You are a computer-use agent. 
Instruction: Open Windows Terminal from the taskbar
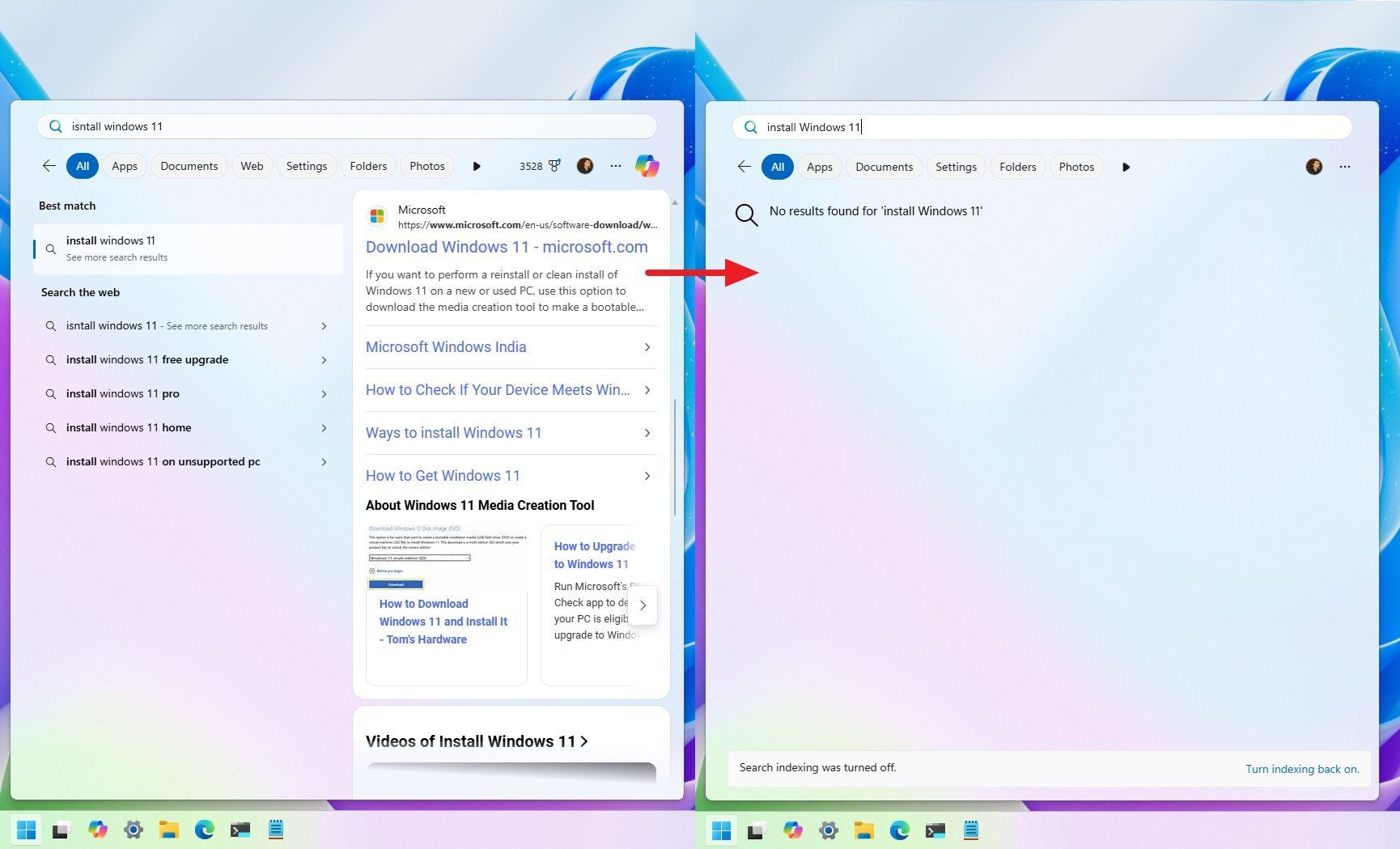click(x=240, y=830)
